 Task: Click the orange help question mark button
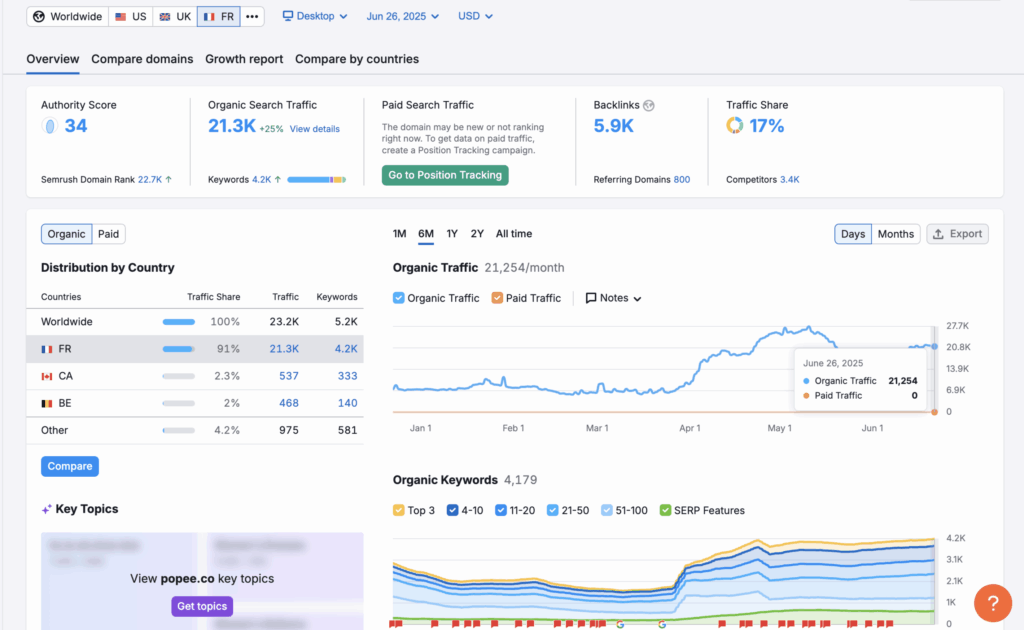(x=992, y=603)
